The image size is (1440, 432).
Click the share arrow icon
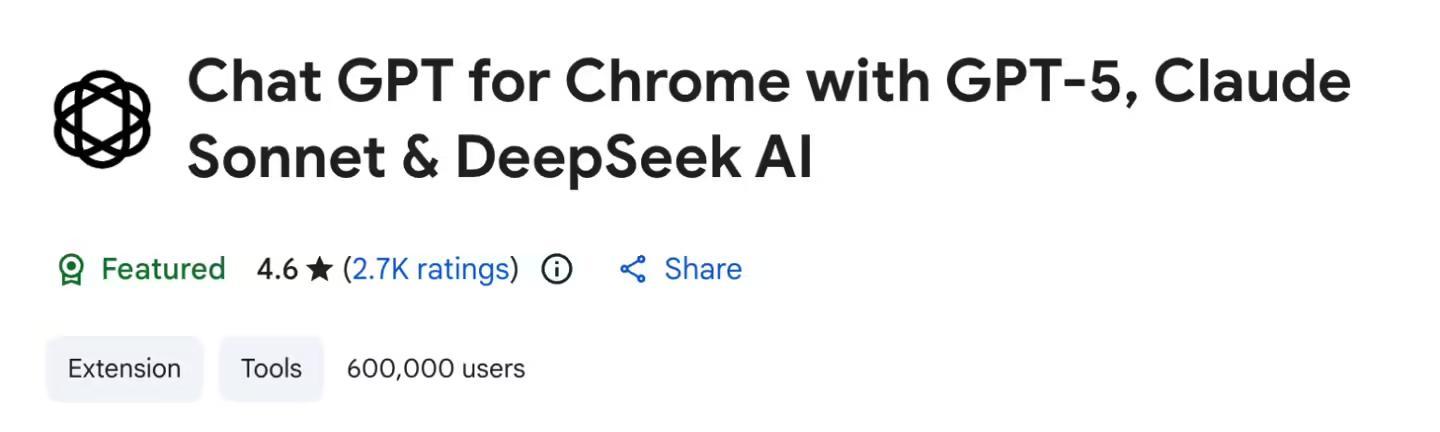[632, 269]
